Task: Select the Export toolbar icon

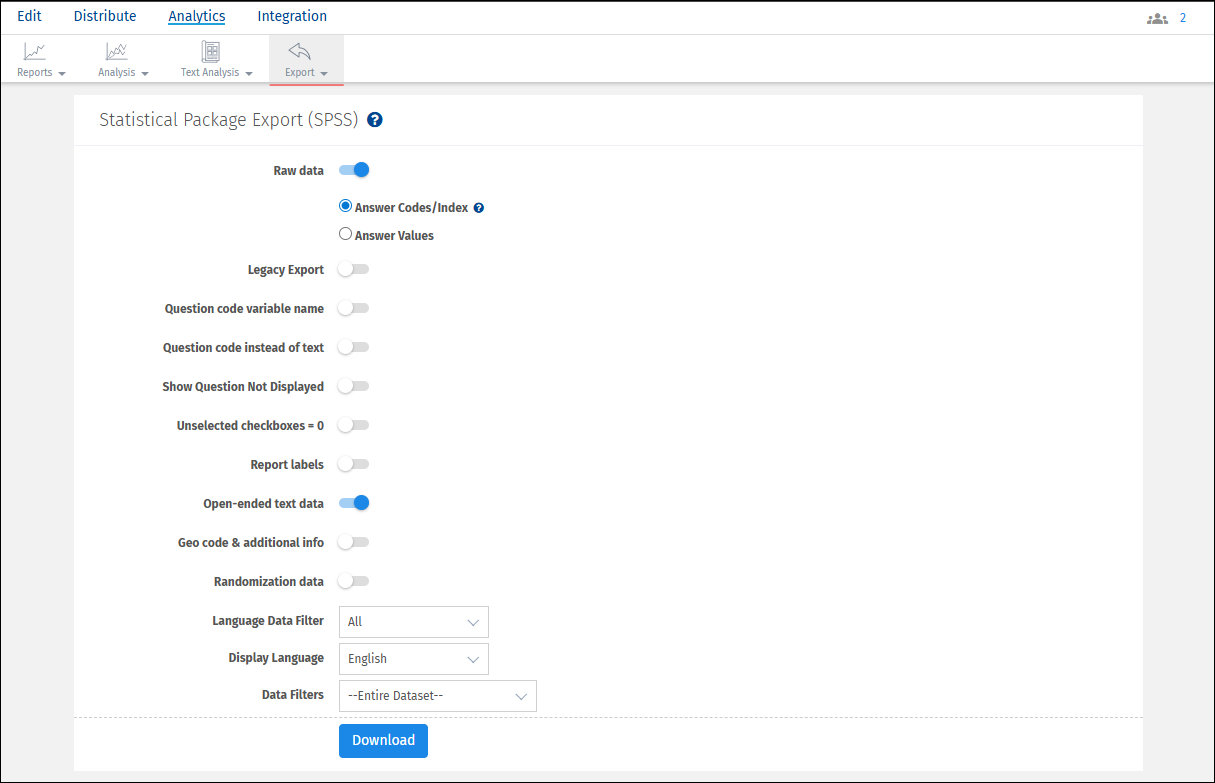Action: click(x=300, y=50)
